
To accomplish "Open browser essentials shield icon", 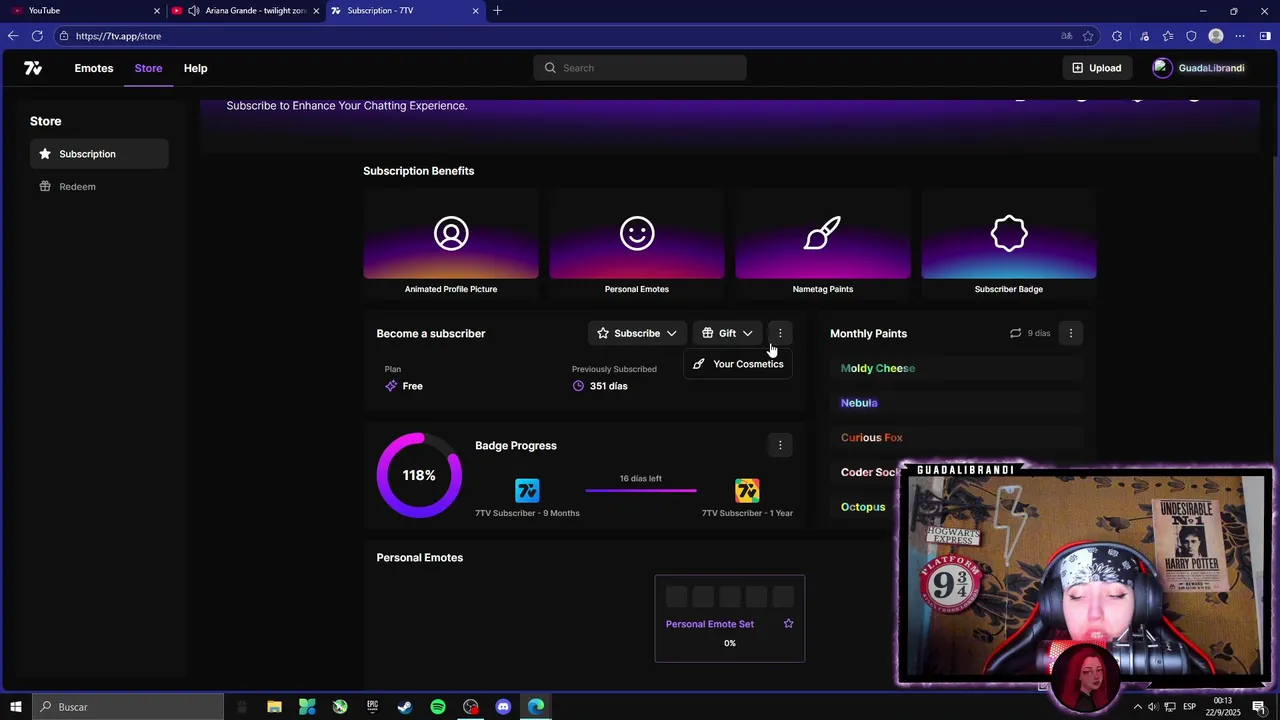I will point(1191,36).
